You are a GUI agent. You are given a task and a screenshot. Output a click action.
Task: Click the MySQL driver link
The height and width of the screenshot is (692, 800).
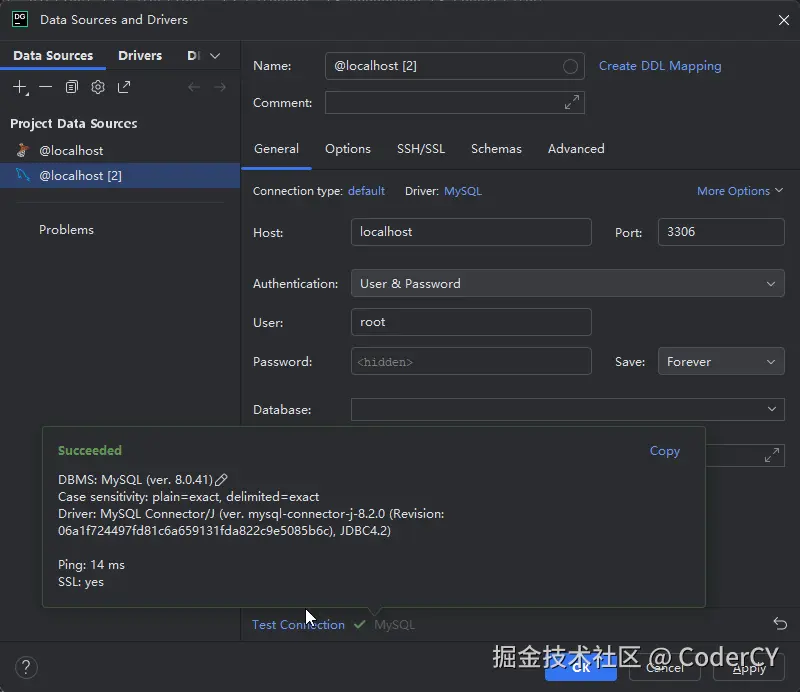[463, 191]
